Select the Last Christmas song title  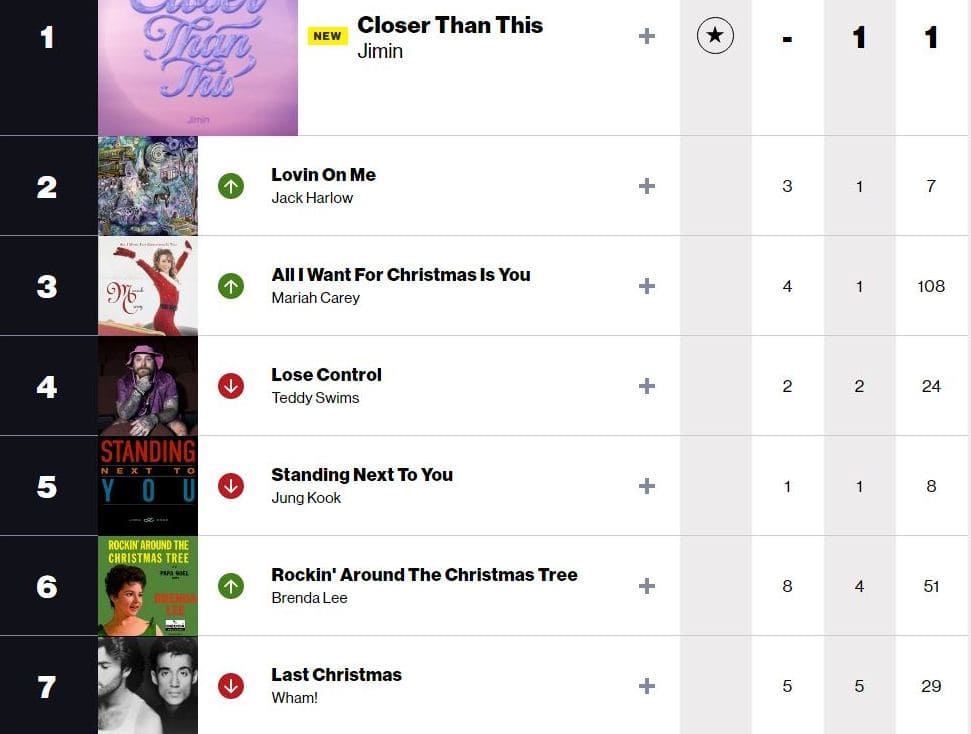pos(336,675)
